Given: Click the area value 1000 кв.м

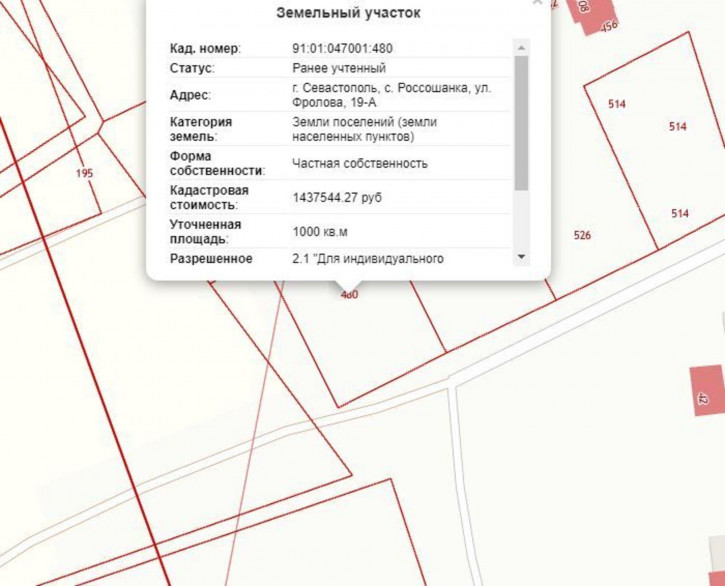Looking at the screenshot, I should pyautogui.click(x=320, y=232).
